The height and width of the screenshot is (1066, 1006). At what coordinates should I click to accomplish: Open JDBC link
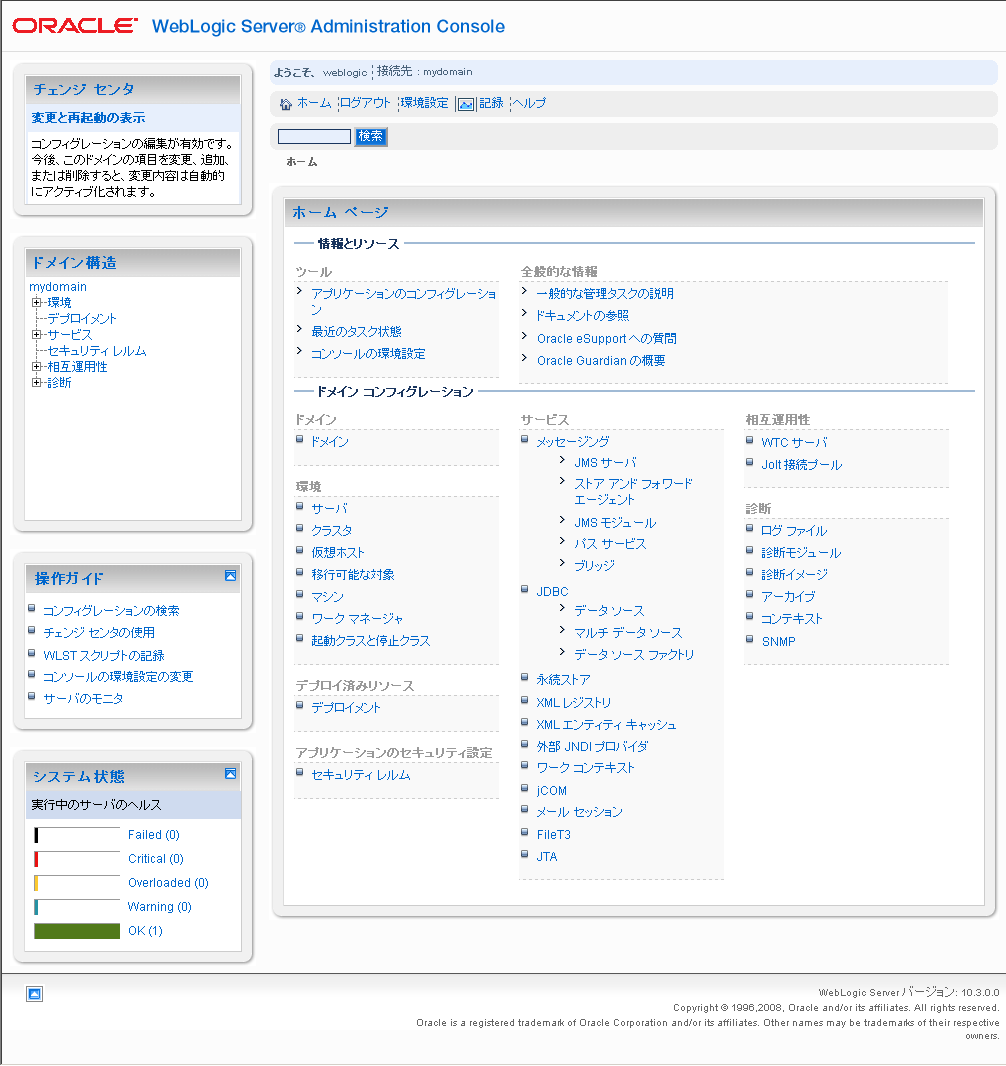553,592
